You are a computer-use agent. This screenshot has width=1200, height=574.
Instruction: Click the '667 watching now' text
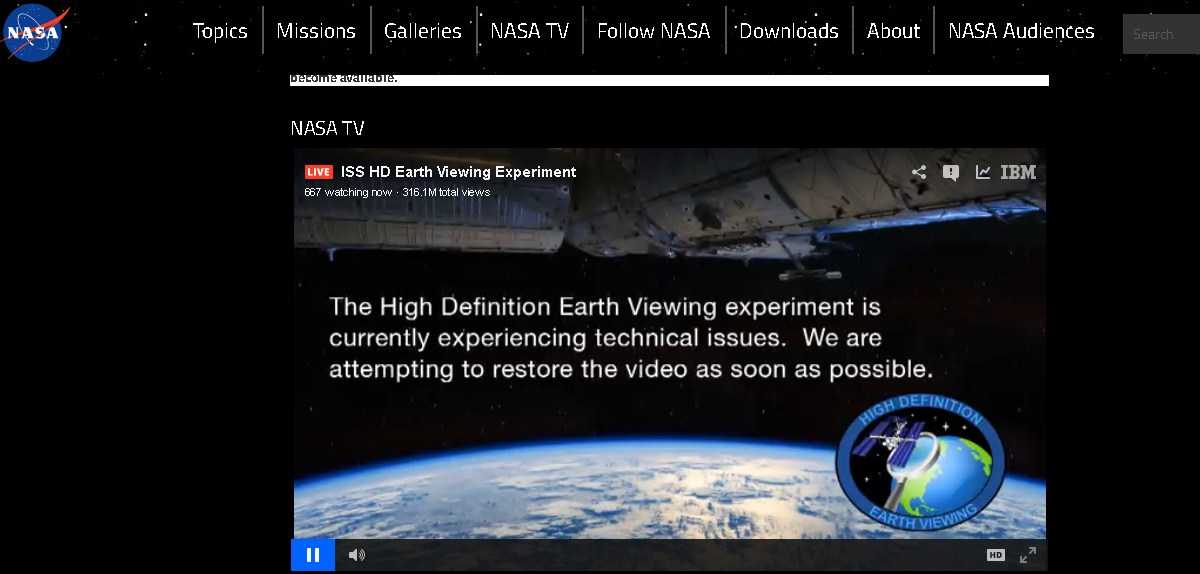point(348,192)
